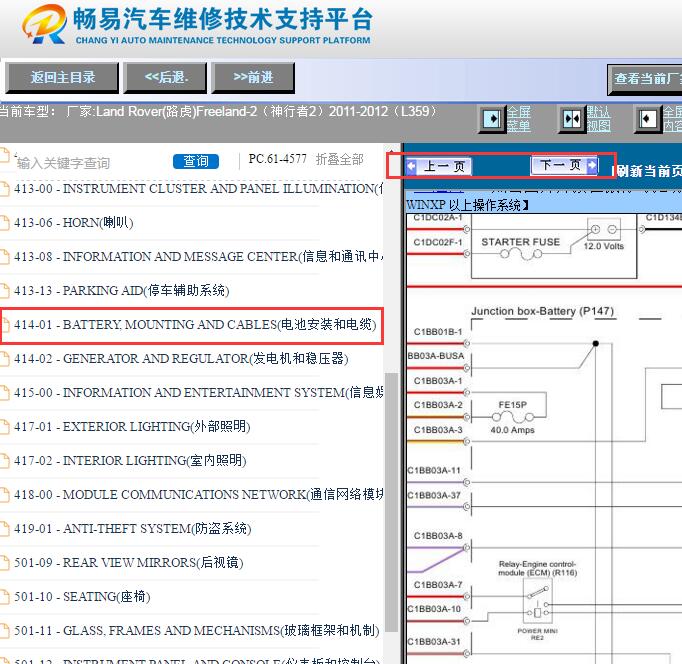
Task: Open 418-00 MODULE COMMUNICATIONS NETWORK
Action: 198,495
